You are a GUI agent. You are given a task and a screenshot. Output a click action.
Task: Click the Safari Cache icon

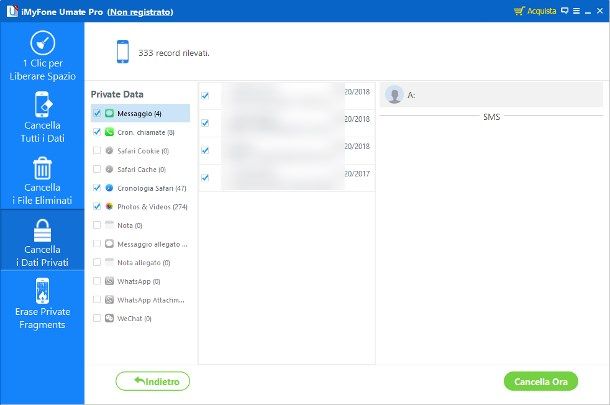pyautogui.click(x=109, y=169)
